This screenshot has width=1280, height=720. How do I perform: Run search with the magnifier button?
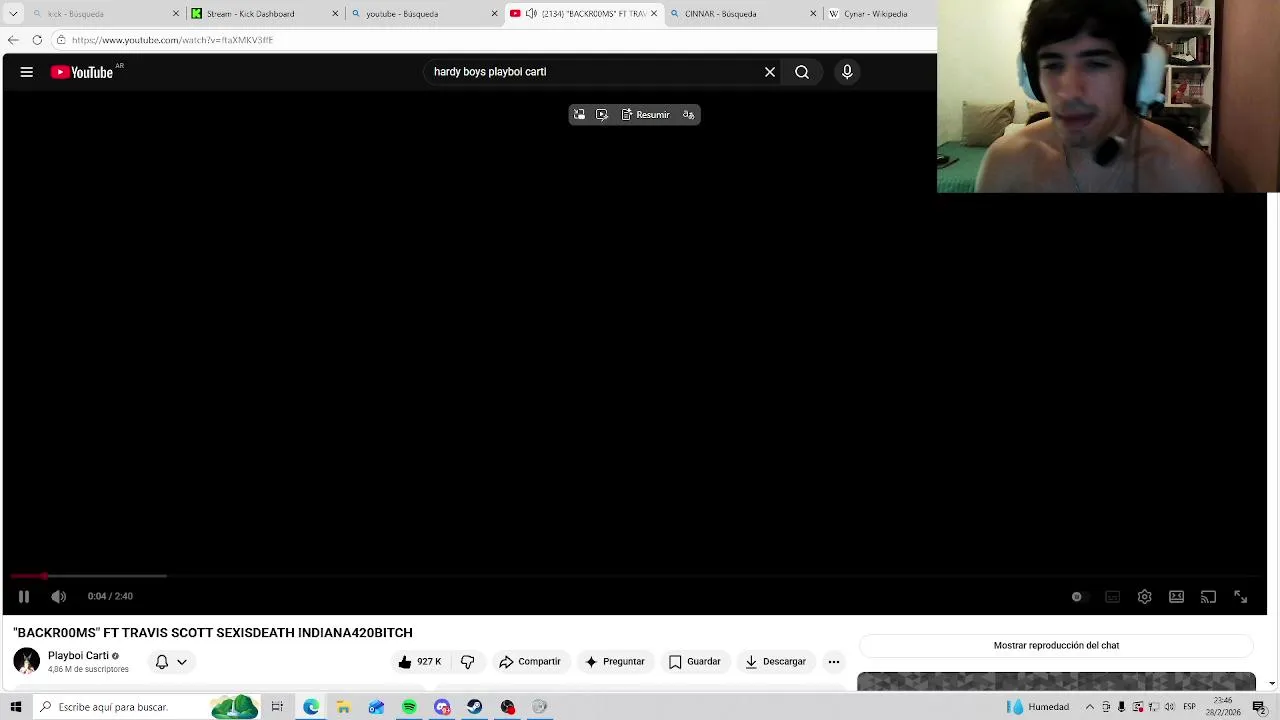point(802,72)
